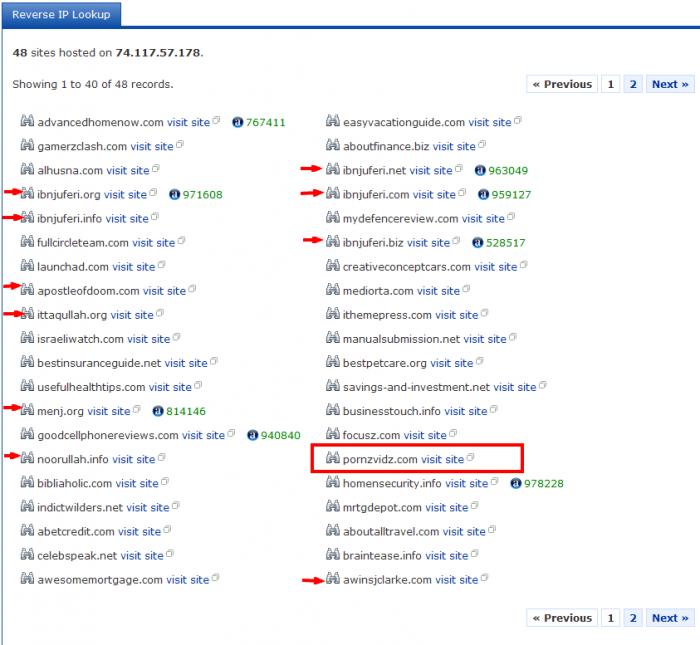Image resolution: width=700 pixels, height=645 pixels.
Task: Open visit site link for ibnjuferi.info
Action: coord(127,219)
